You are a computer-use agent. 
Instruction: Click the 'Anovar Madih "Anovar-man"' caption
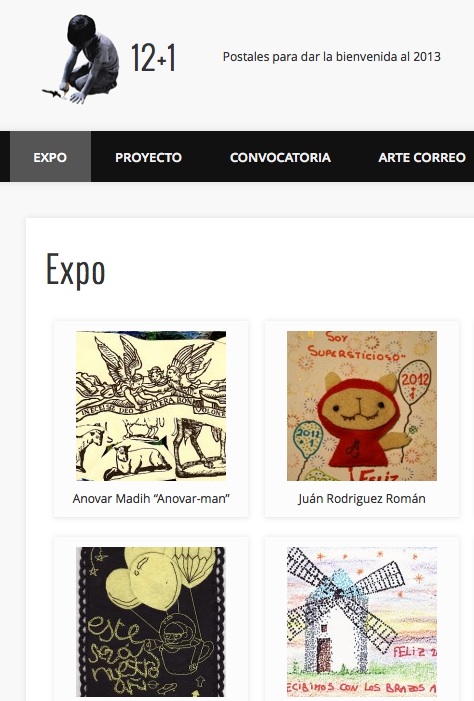coord(151,498)
